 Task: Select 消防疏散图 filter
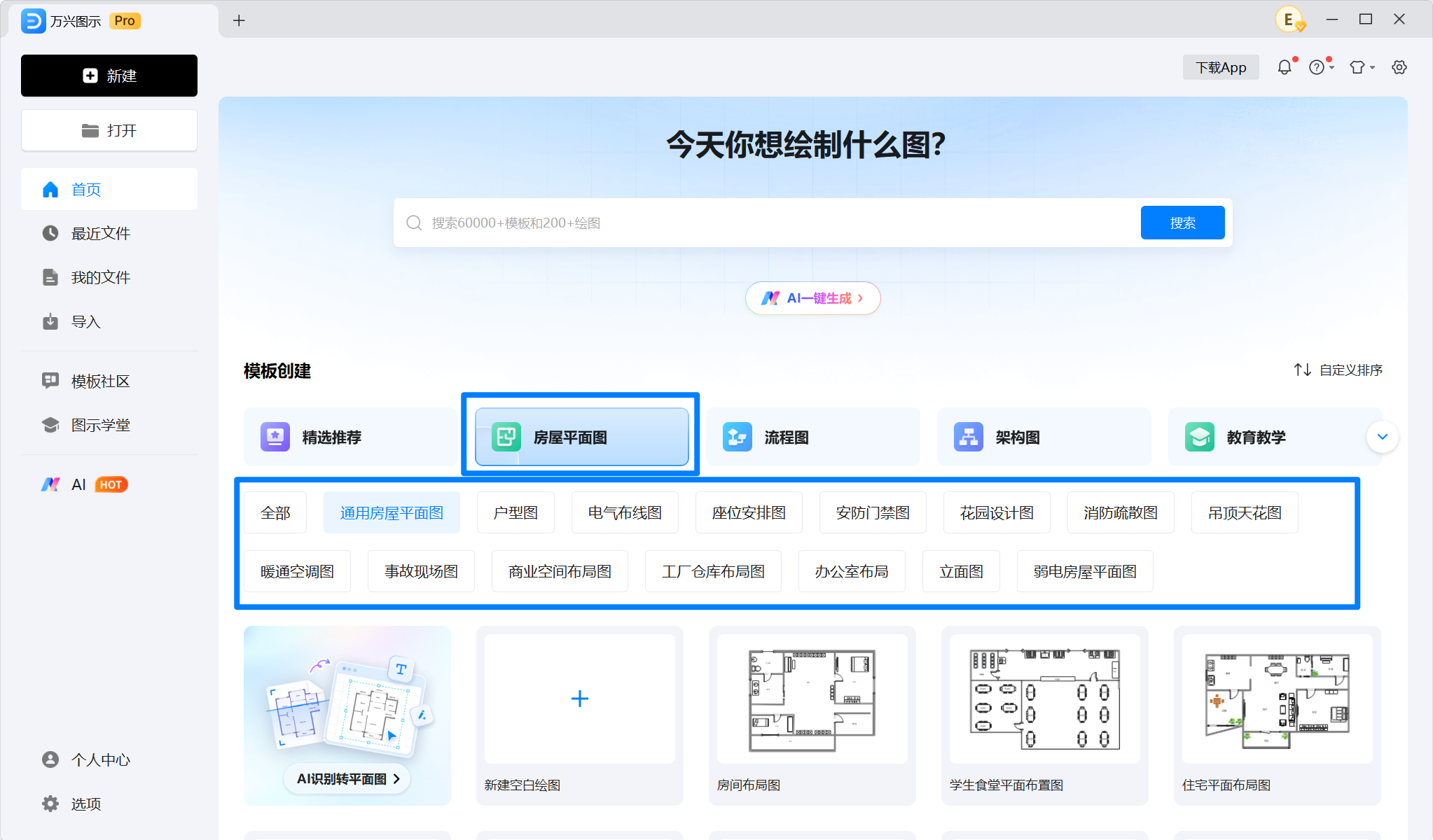(x=1121, y=512)
